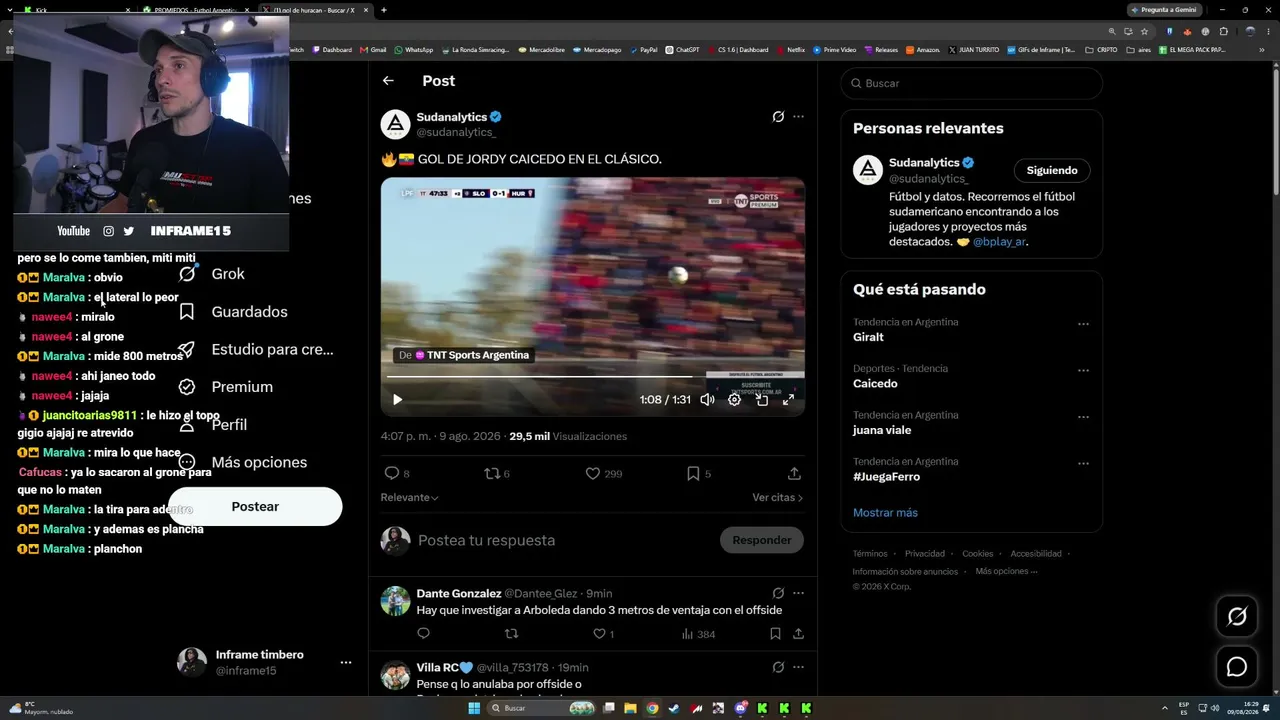Open the Windows Start menu
This screenshot has height=720, width=1280.
pyautogui.click(x=474, y=709)
